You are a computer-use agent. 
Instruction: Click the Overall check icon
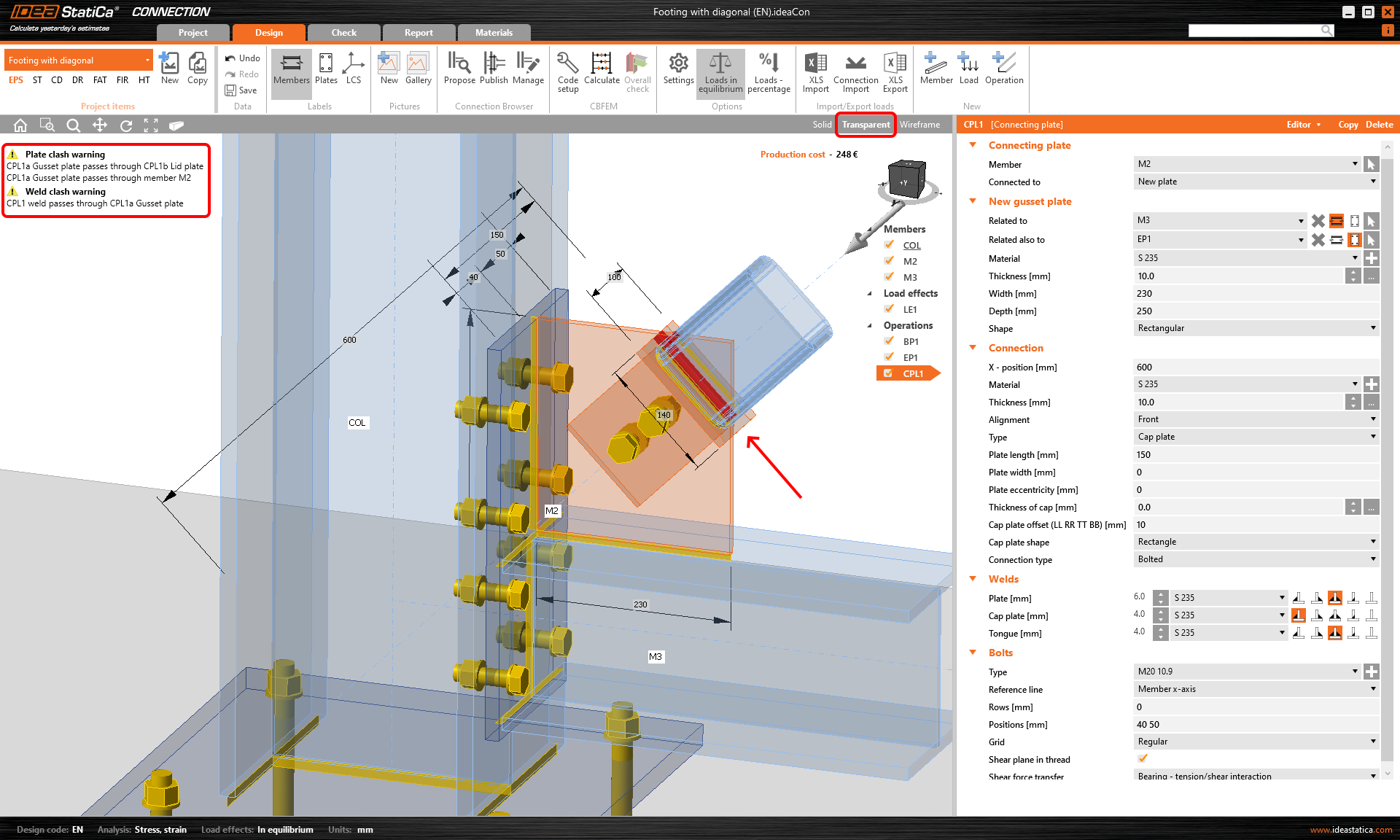637,71
